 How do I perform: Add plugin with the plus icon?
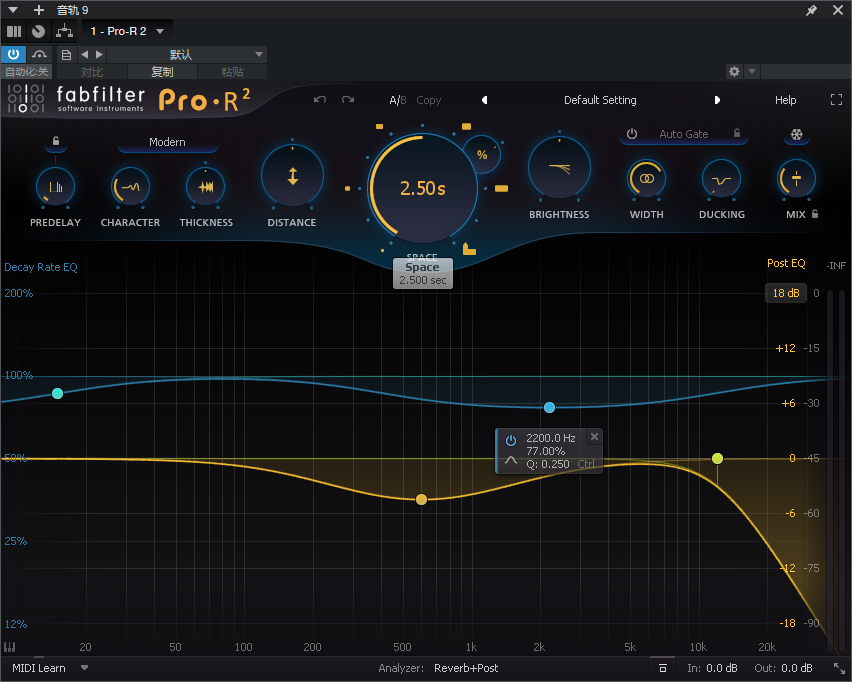39,10
